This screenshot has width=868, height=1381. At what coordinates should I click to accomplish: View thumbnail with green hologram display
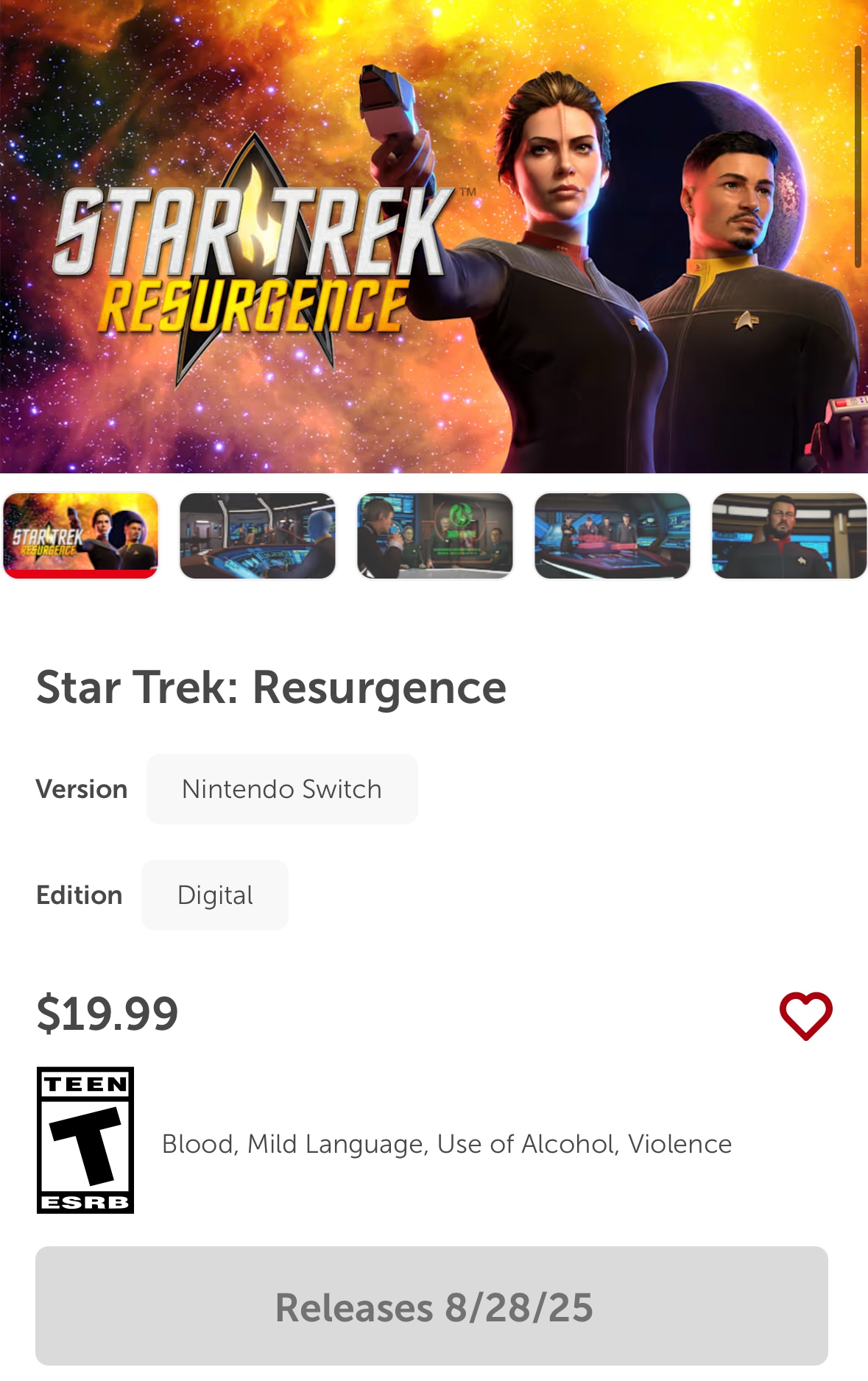pos(435,536)
